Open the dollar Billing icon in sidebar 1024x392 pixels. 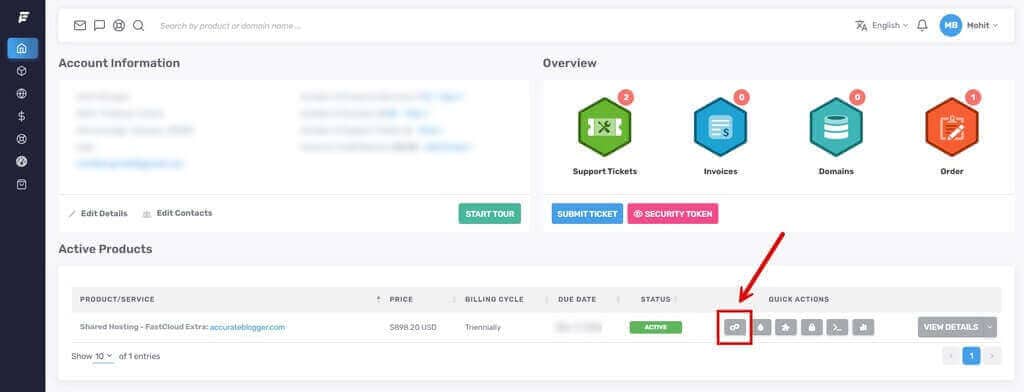click(x=22, y=116)
